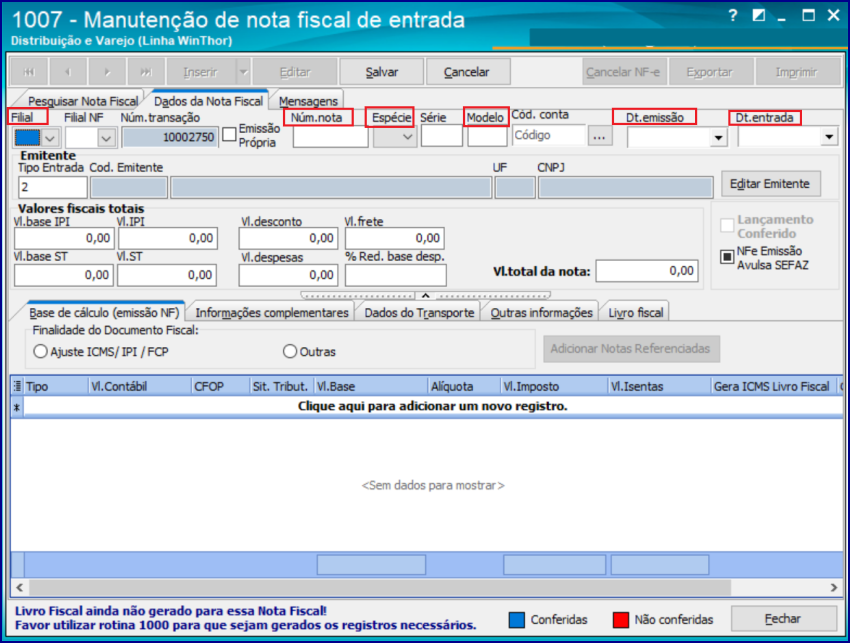Click Adicionar Notas Referenciadas button
The width and height of the screenshot is (850, 643).
pyautogui.click(x=631, y=349)
